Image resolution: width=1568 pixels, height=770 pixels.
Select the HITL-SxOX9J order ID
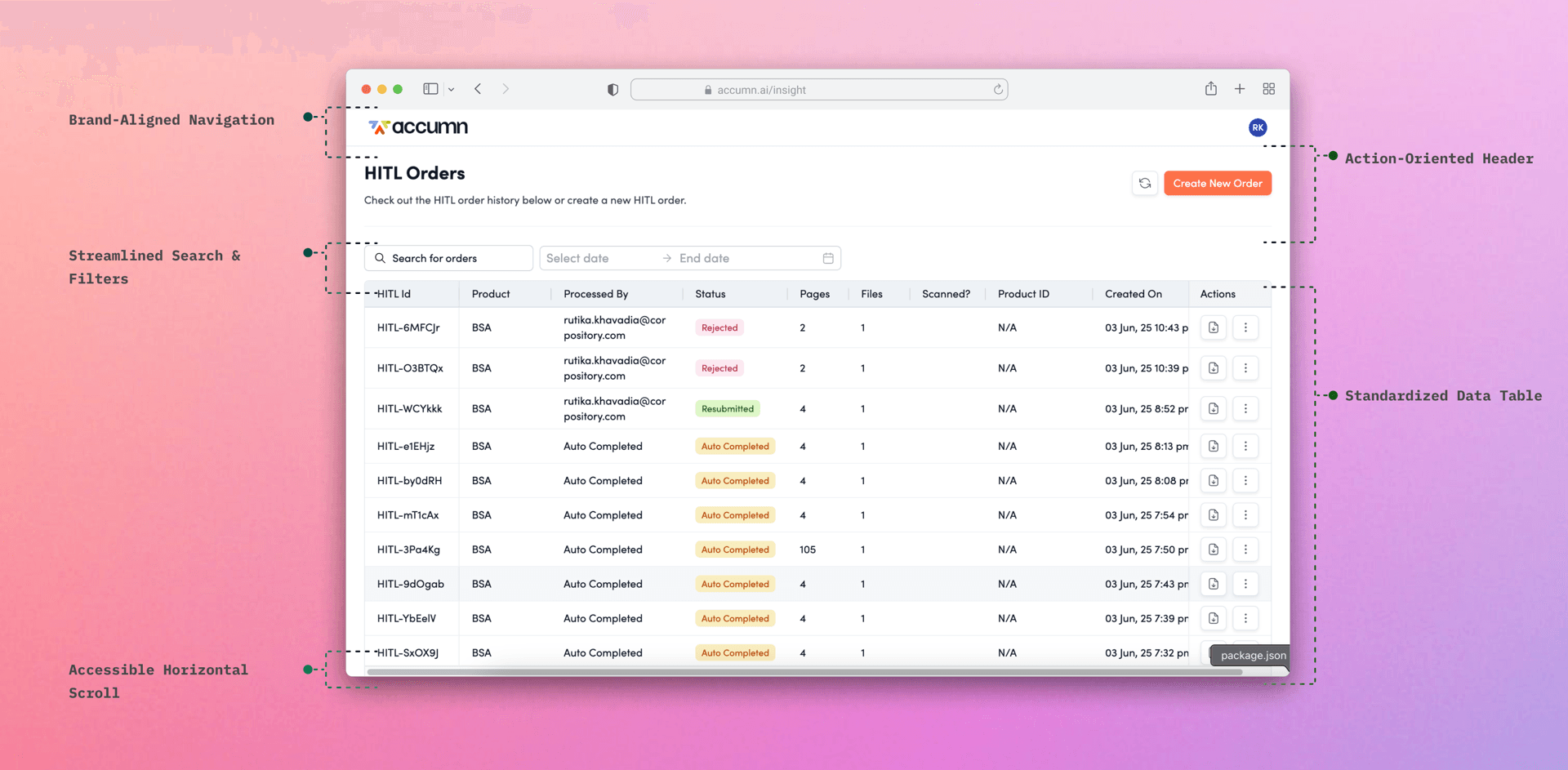click(408, 653)
